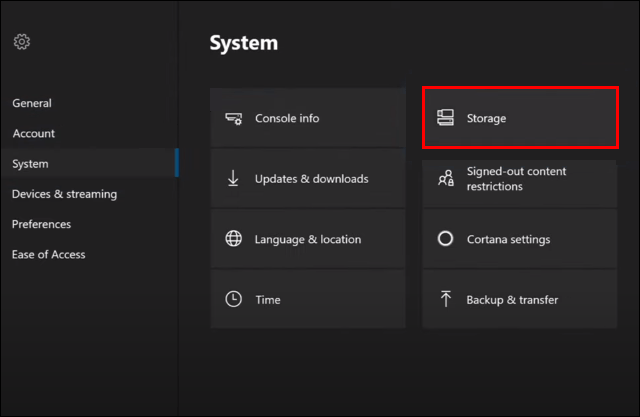The width and height of the screenshot is (640, 417).
Task: Click the Updates & downloads arrow icon
Action: tap(234, 178)
